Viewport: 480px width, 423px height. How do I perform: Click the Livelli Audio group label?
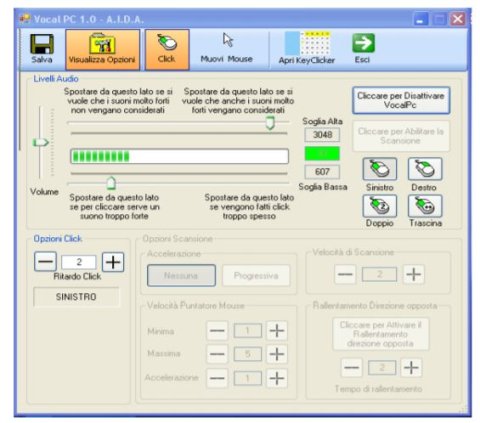coord(56,79)
